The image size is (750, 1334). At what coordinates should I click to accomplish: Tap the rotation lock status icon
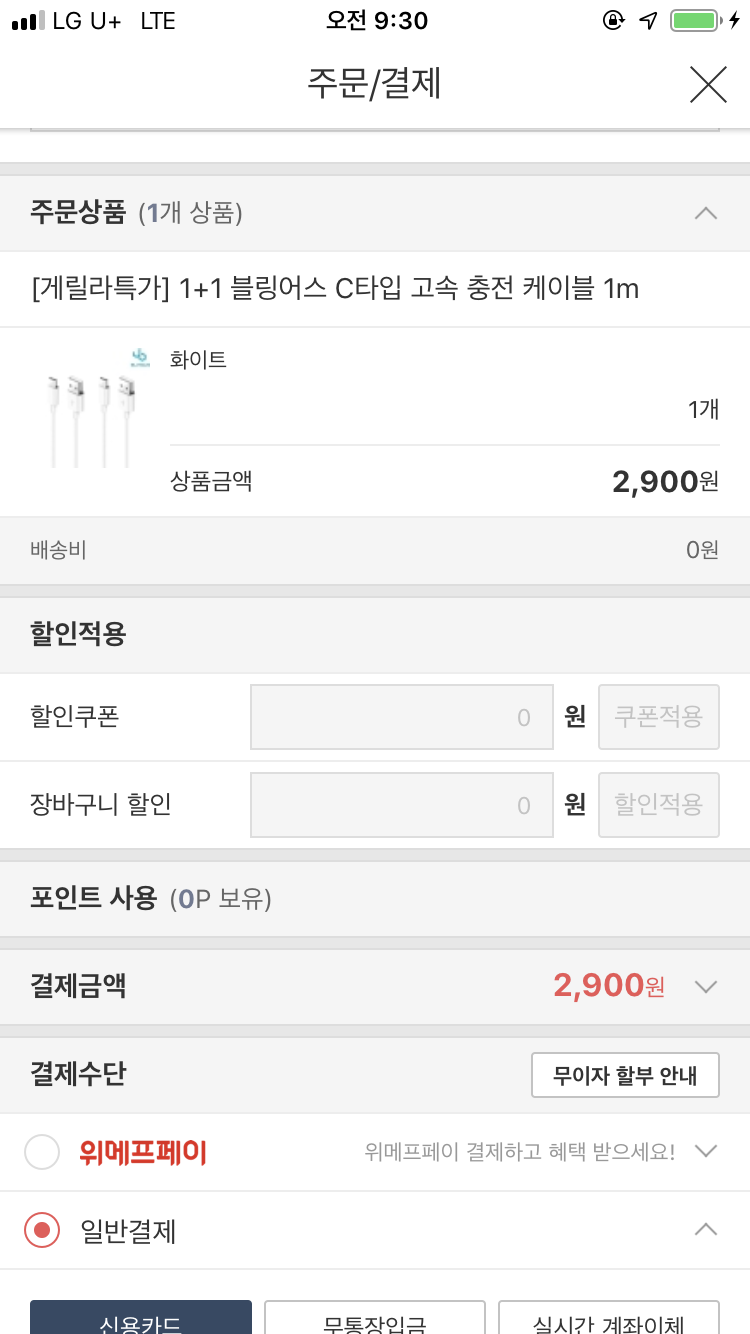point(613,21)
